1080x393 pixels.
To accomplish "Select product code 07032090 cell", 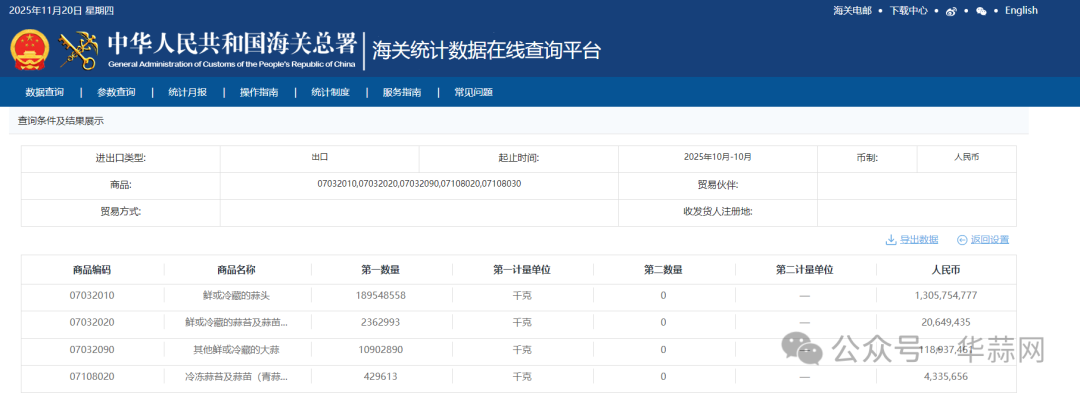I will click(x=92, y=350).
